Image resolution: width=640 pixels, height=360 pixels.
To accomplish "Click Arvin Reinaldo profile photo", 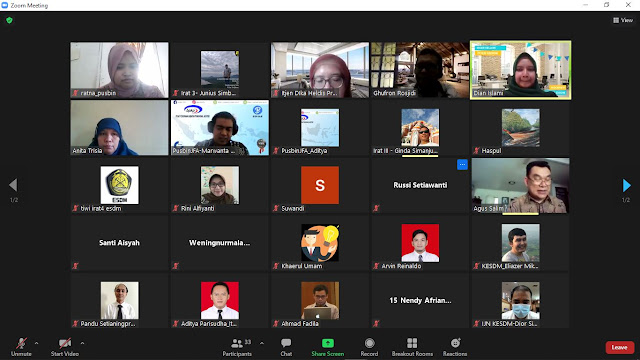I will [420, 242].
